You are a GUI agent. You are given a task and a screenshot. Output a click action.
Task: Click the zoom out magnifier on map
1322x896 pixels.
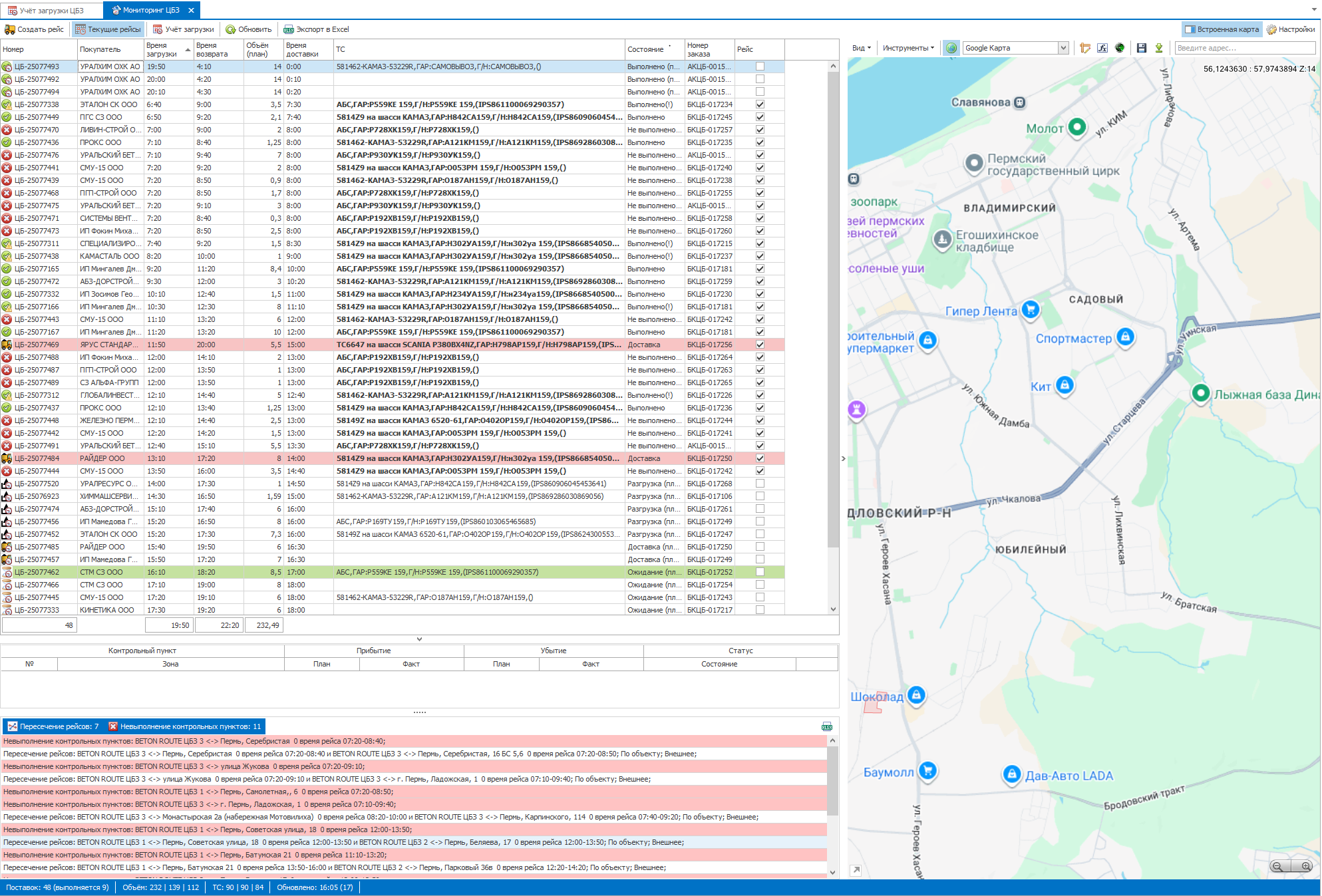coord(1277,866)
